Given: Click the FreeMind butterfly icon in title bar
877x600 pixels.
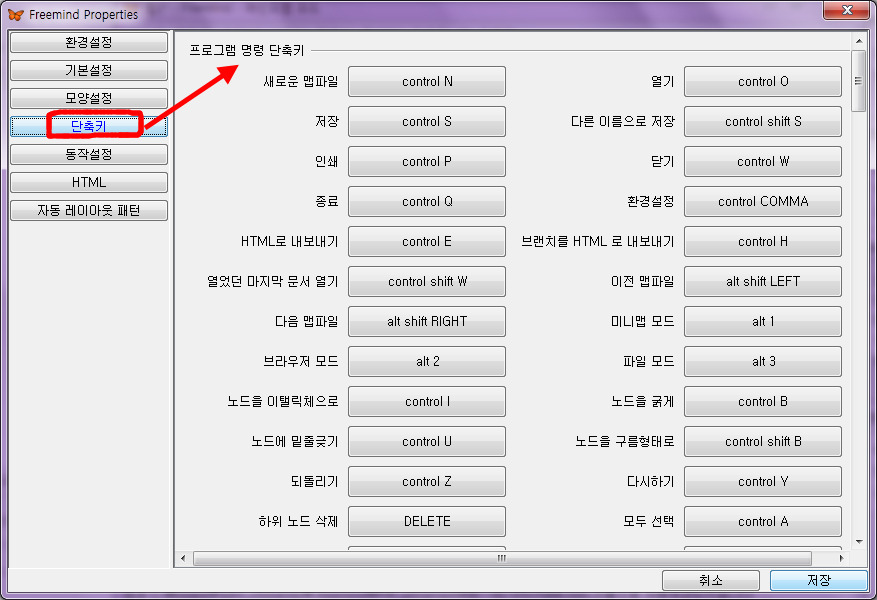Looking at the screenshot, I should click(x=16, y=15).
